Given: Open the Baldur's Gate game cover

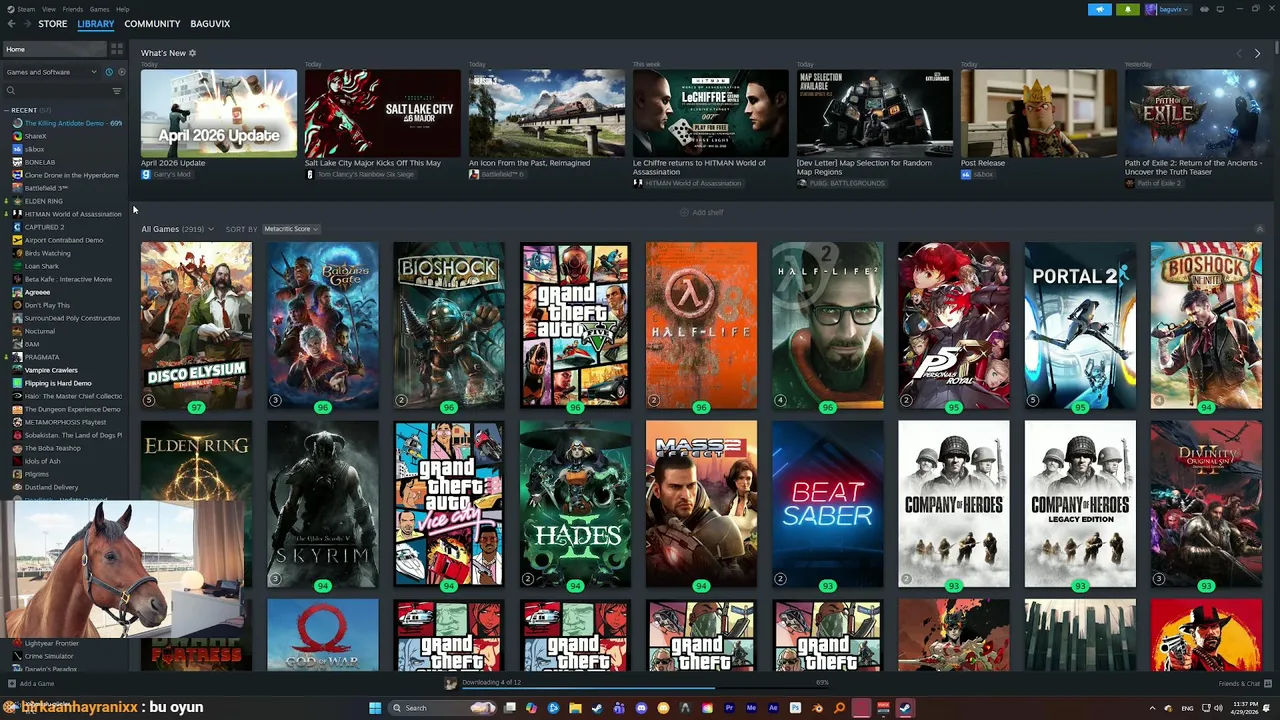Looking at the screenshot, I should coord(323,325).
